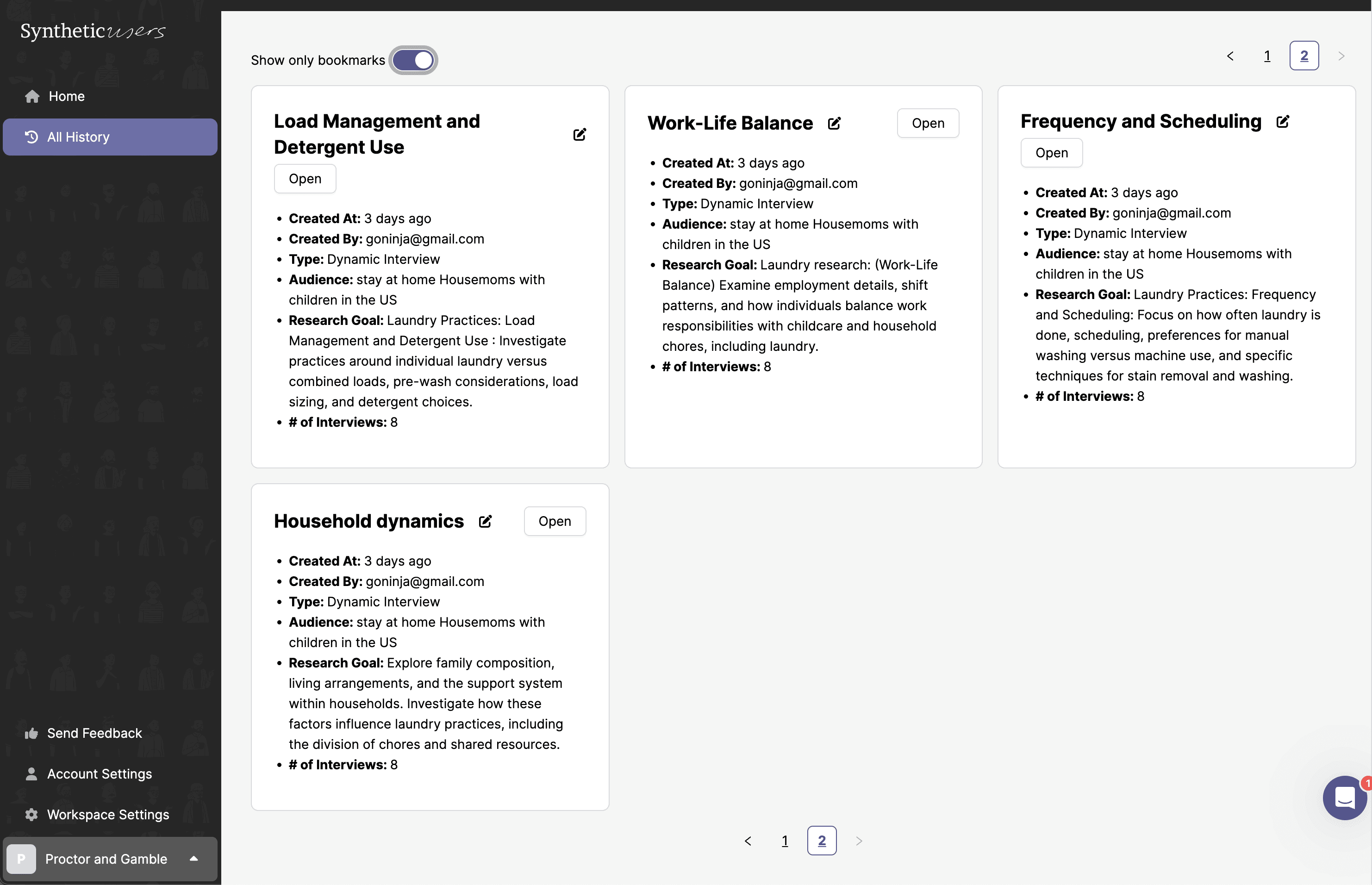This screenshot has width=1372, height=885.
Task: Click the Workspace Settings gear icon
Action: tap(31, 814)
